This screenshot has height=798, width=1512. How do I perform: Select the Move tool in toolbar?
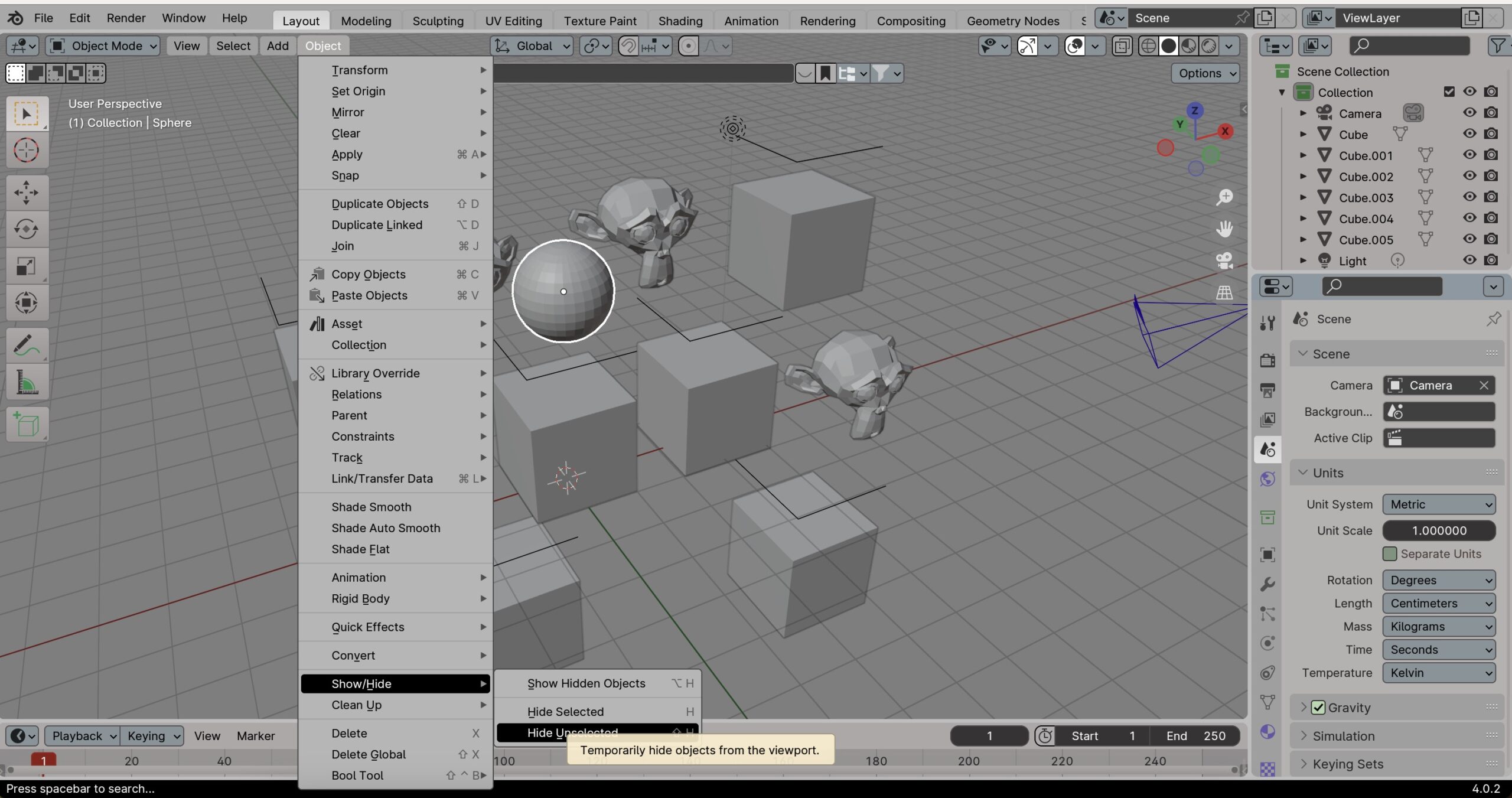[x=26, y=193]
